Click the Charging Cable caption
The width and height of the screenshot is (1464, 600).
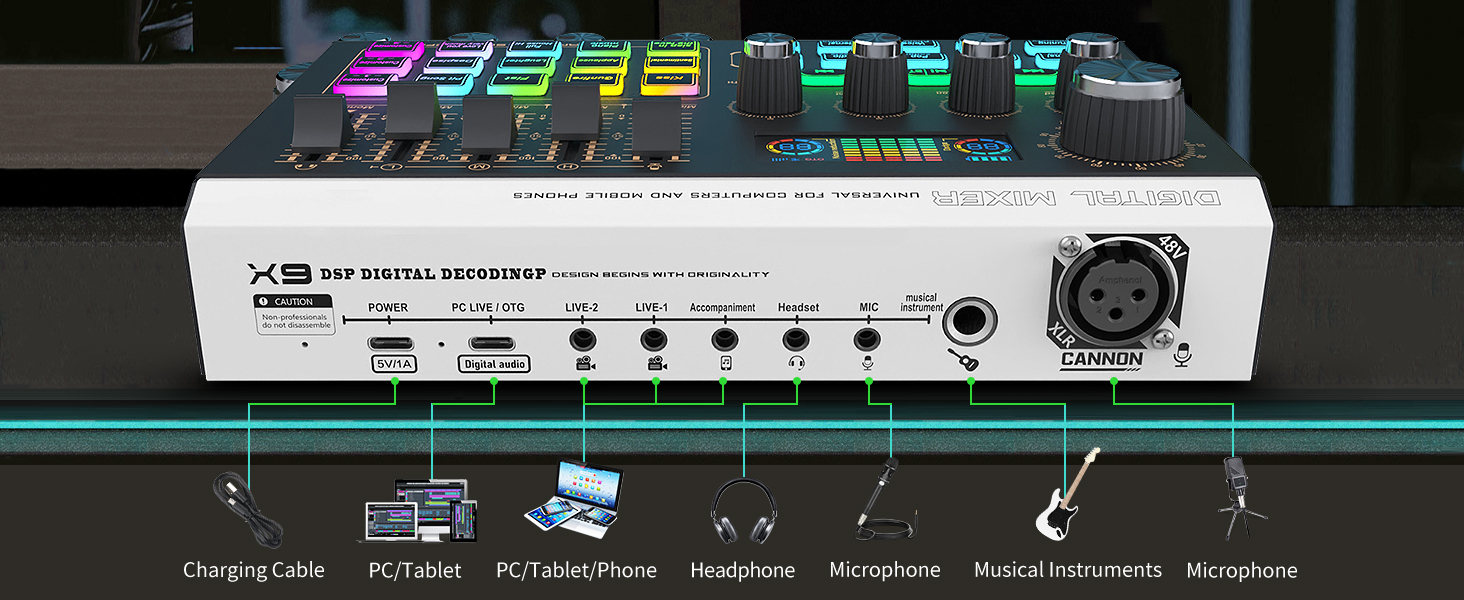point(254,570)
